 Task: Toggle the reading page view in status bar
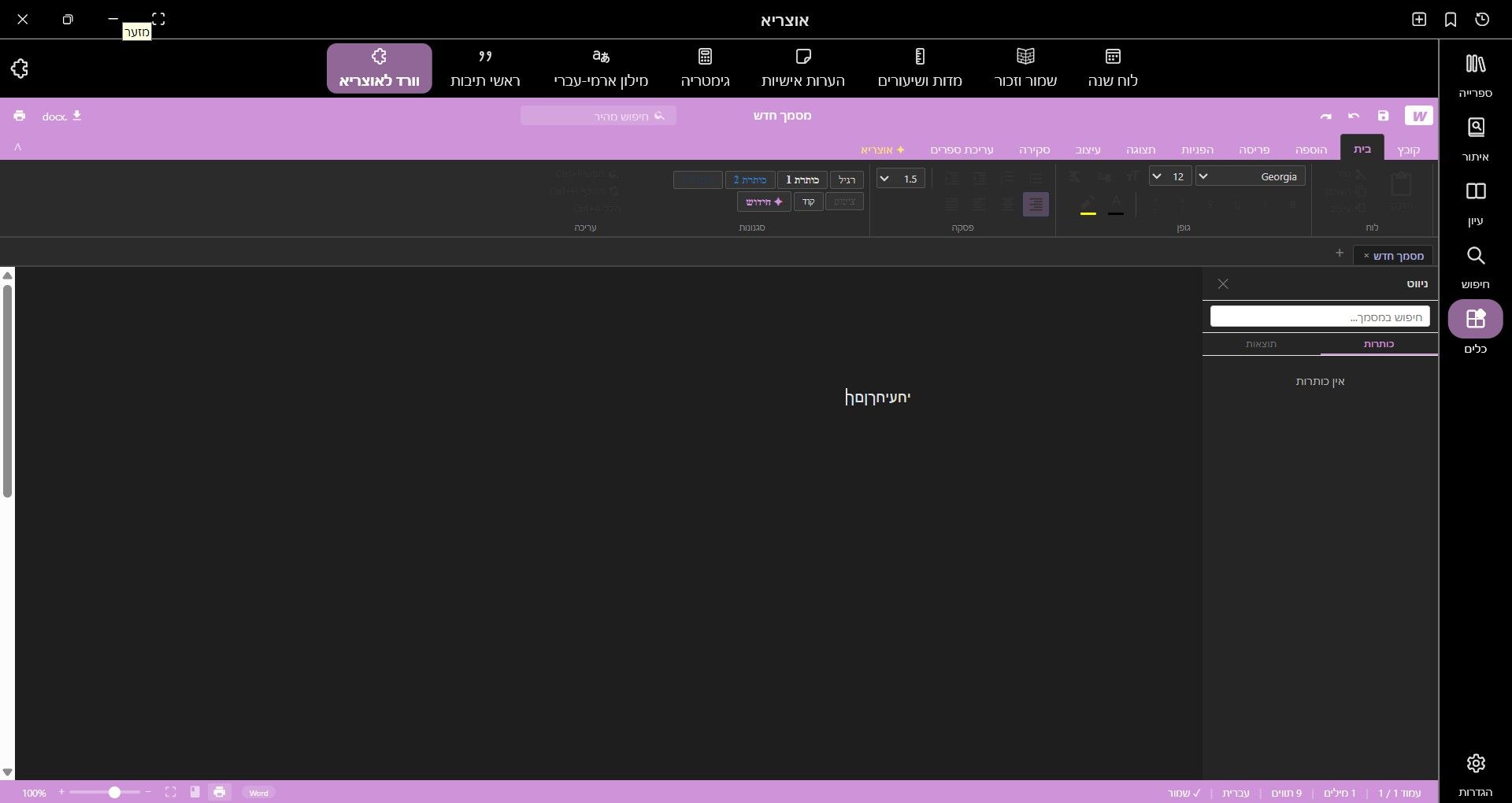tap(195, 792)
